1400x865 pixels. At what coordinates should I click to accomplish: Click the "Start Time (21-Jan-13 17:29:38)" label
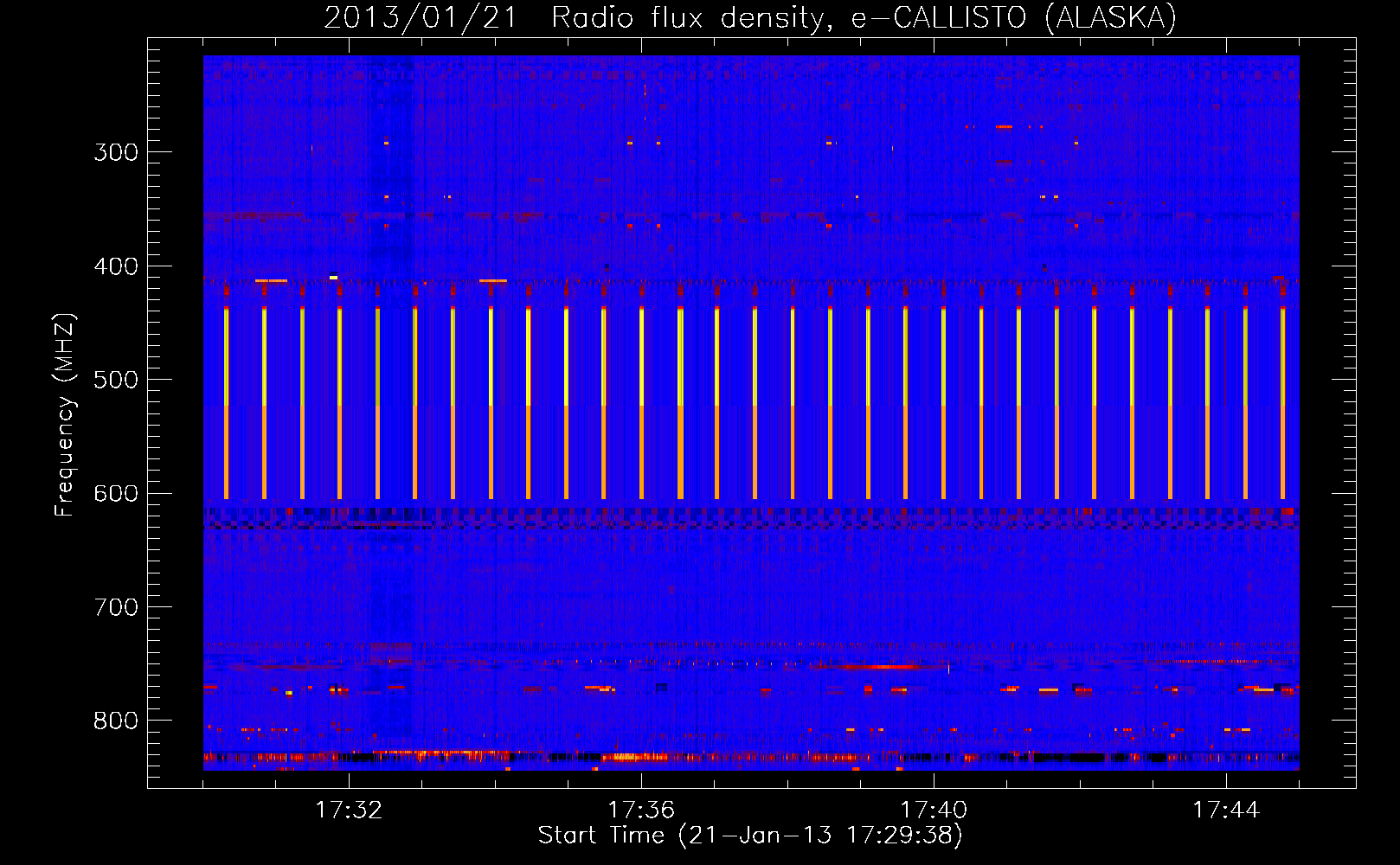pyautogui.click(x=750, y=836)
